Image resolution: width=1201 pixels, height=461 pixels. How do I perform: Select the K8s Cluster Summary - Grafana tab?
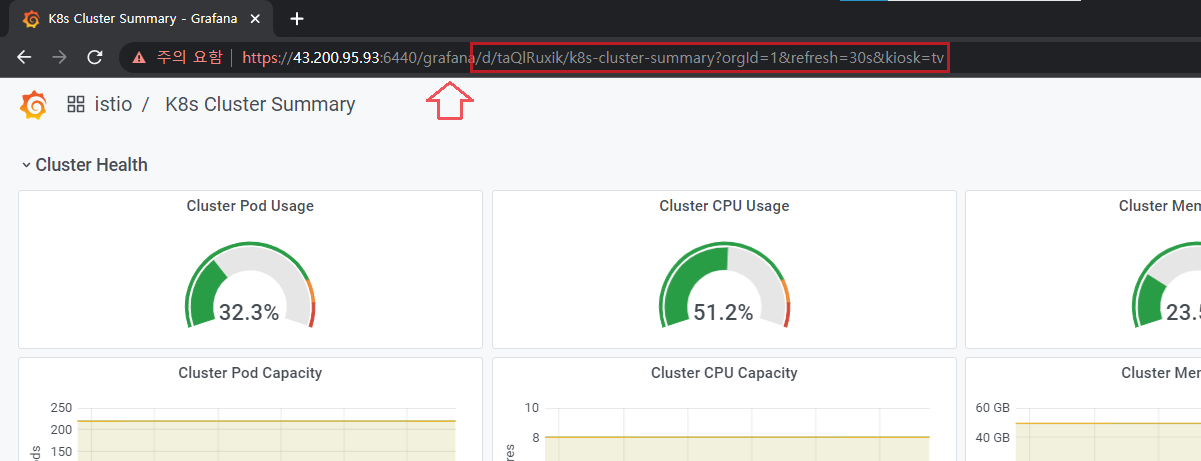click(x=140, y=18)
